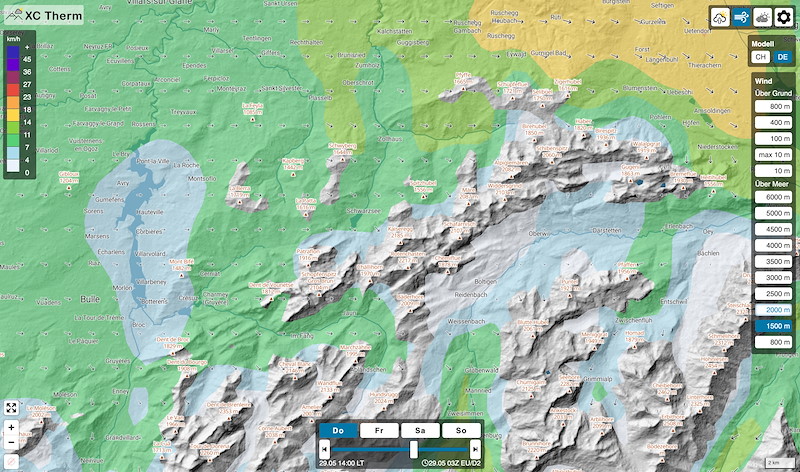This screenshot has width=800, height=472.
Task: Zoom out of the map
Action: (x=11, y=443)
